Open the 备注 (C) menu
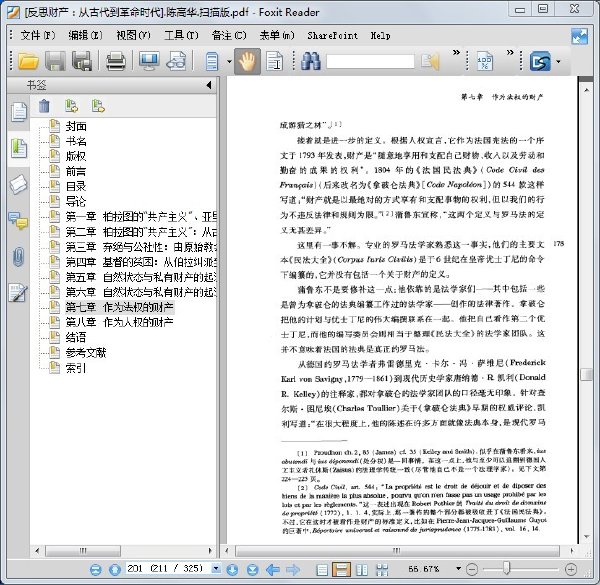 point(229,36)
